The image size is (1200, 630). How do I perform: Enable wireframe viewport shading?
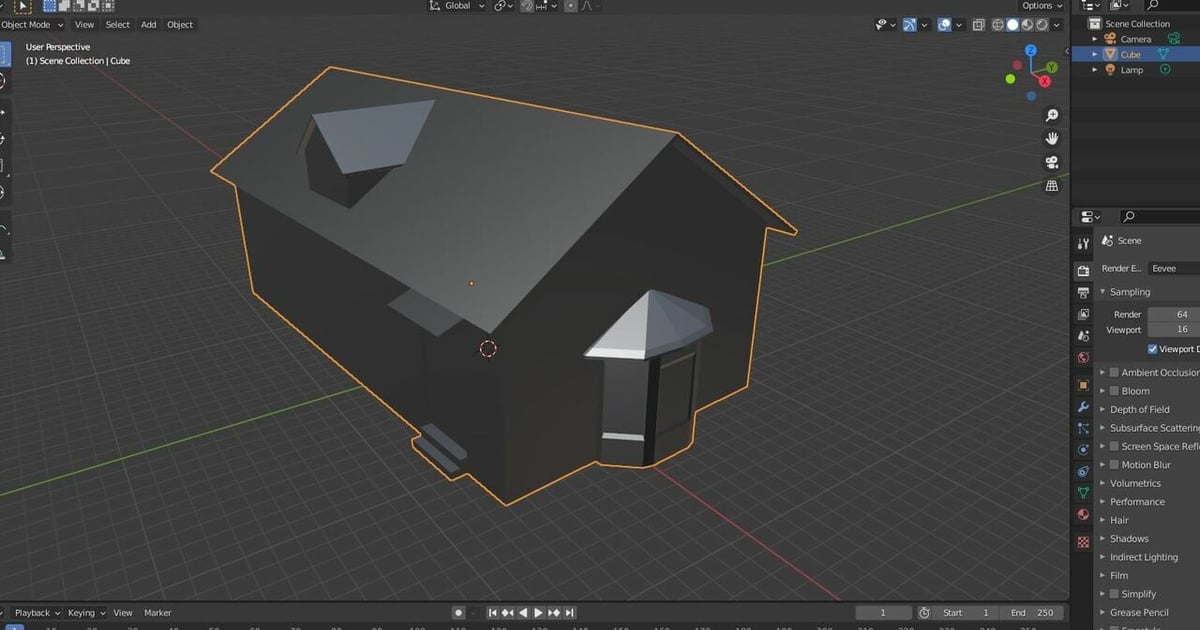click(997, 25)
